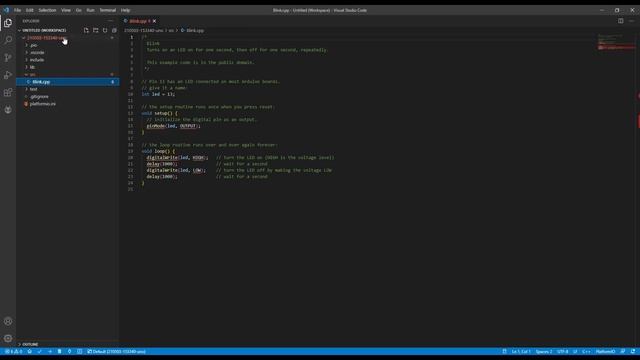Click PlatformIO Upload arrow in status bar
Image resolution: width=640 pixels, height=360 pixels.
49,351
